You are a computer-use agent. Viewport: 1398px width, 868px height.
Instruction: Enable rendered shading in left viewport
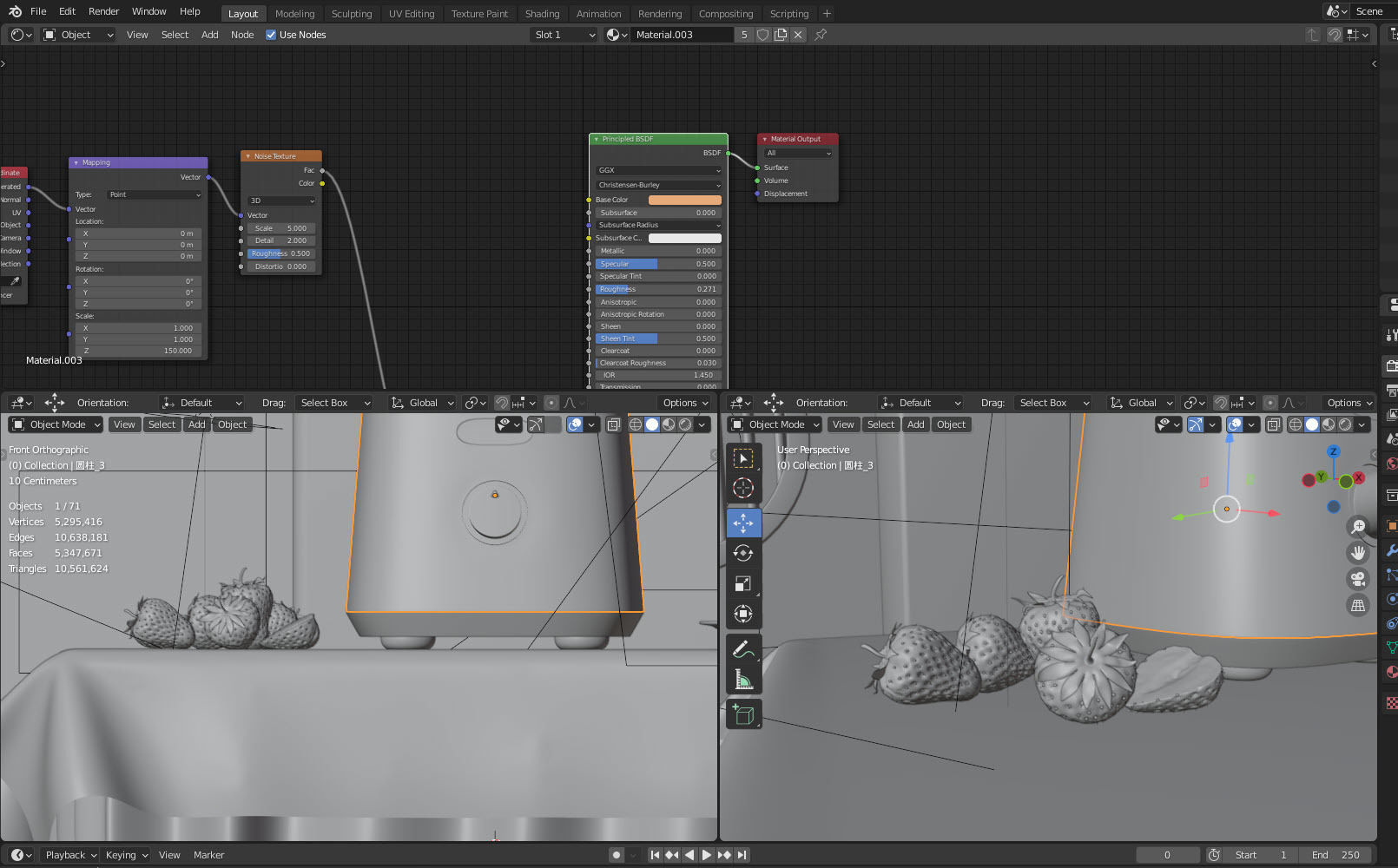(x=685, y=424)
